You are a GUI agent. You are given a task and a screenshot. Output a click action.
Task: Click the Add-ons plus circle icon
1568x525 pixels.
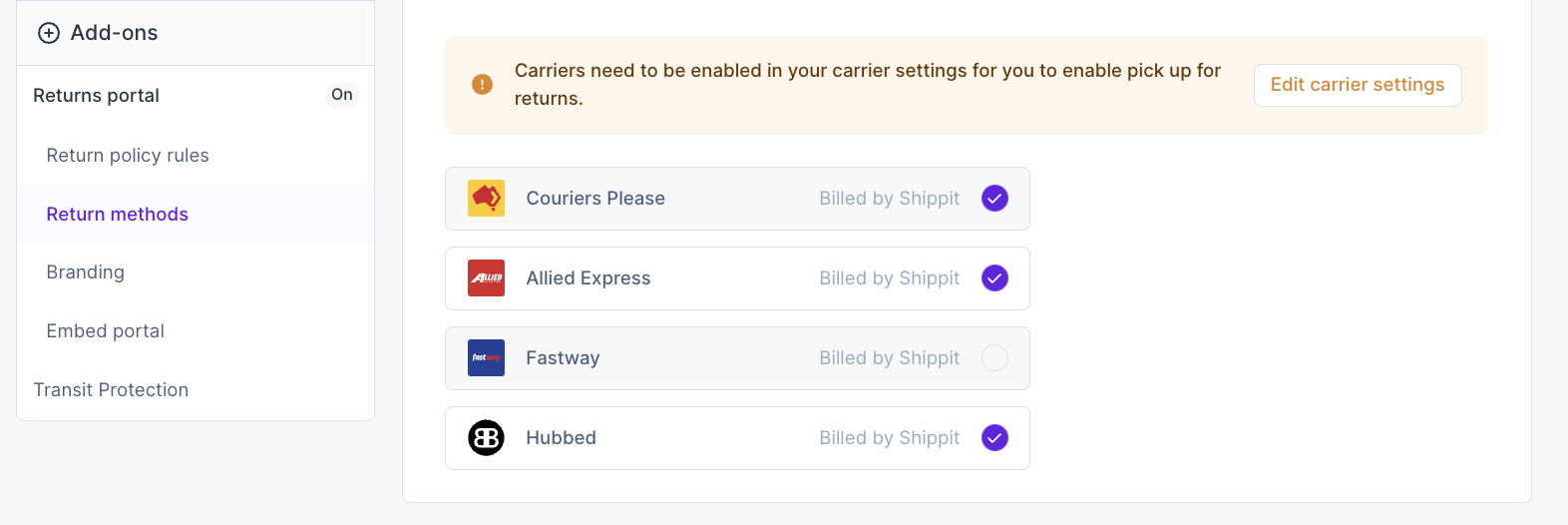click(x=48, y=33)
